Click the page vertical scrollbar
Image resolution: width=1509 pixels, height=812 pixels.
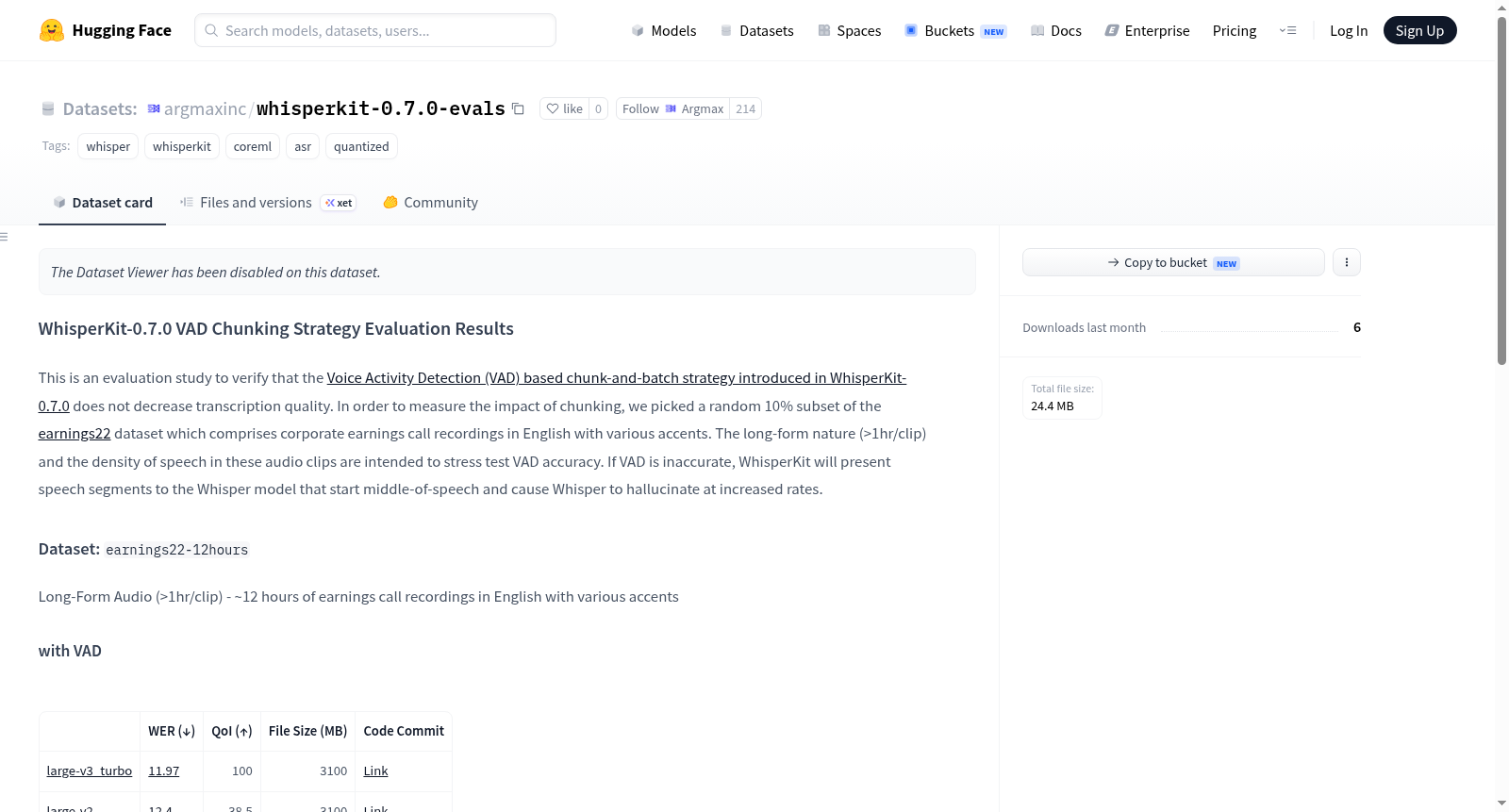1501,189
